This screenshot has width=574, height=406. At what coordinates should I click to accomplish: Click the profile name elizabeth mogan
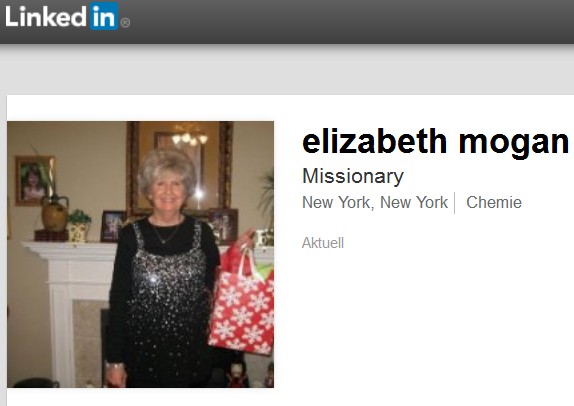(x=436, y=142)
